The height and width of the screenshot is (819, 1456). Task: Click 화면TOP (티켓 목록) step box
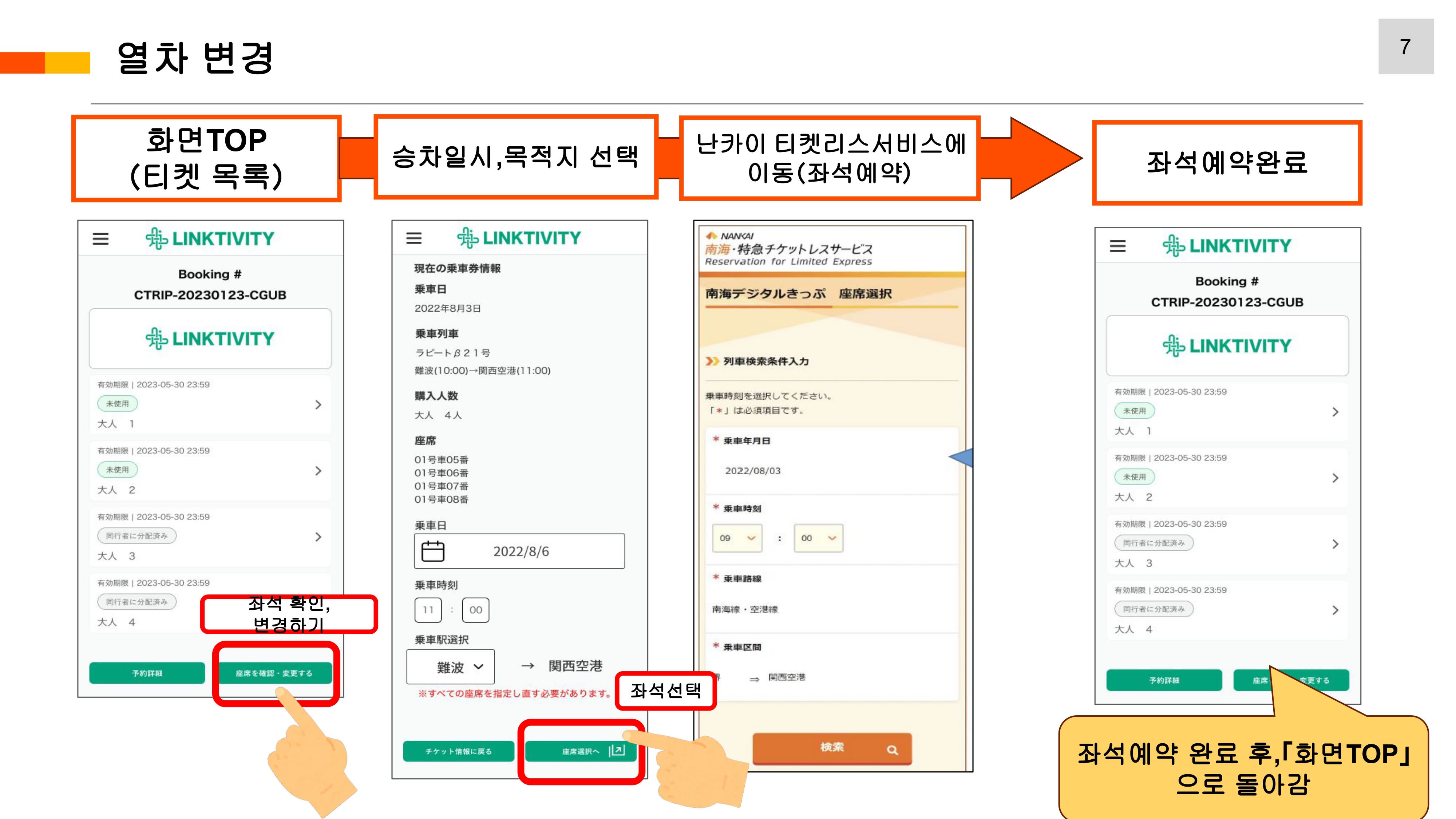point(206,158)
